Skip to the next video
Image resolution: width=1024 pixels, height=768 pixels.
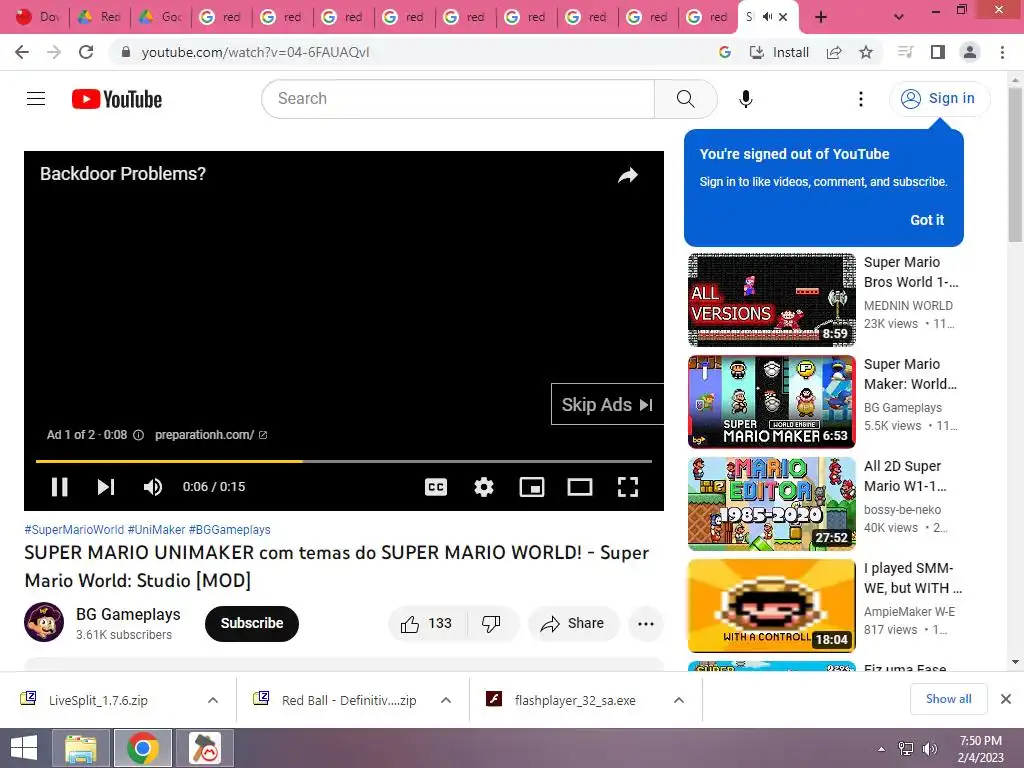[106, 487]
